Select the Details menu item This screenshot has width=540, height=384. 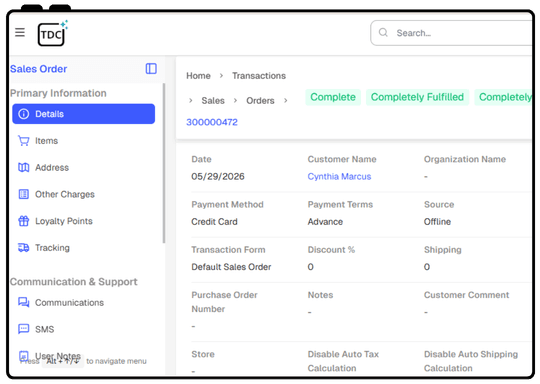pyautogui.click(x=83, y=114)
